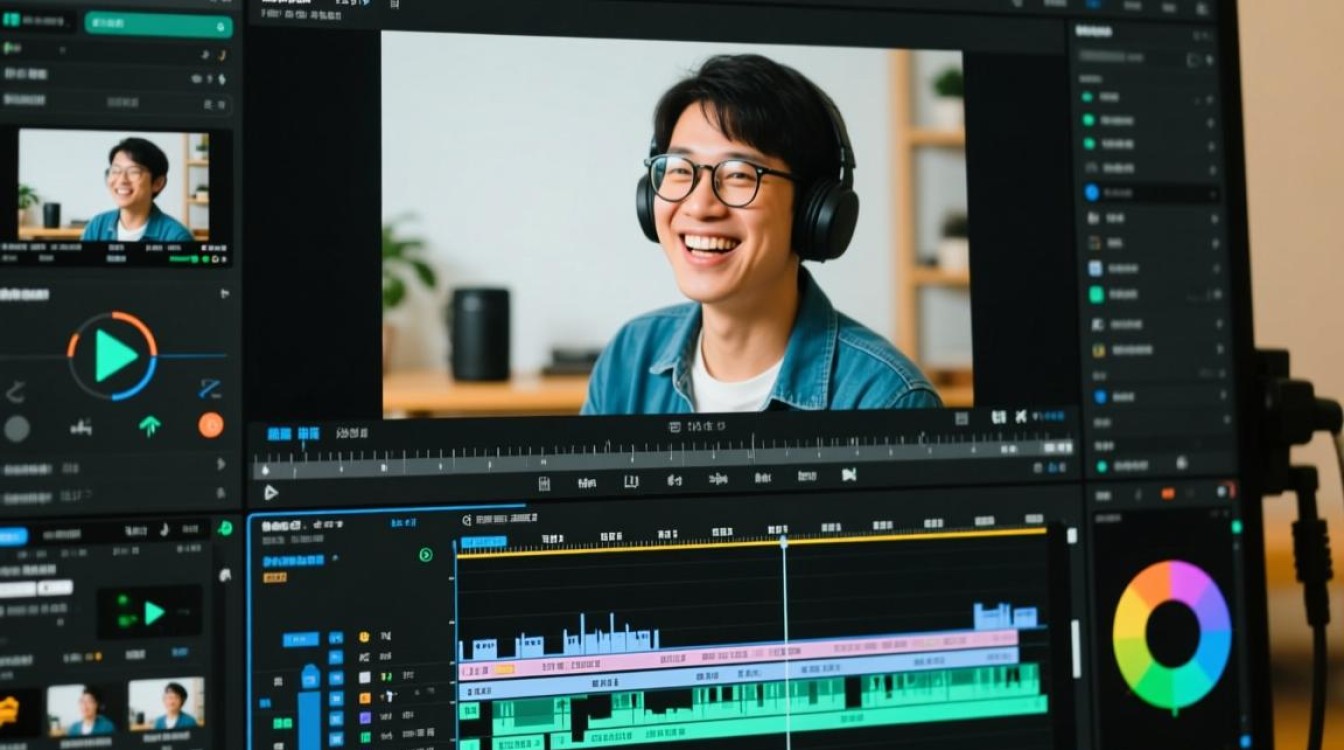The image size is (1344, 750).
Task: Click the green swirl icon beside the media panel tabs
Action: pos(225,527)
